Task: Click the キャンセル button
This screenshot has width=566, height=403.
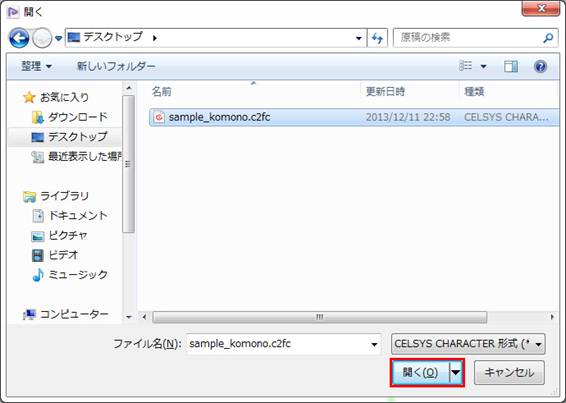Action: [509, 372]
